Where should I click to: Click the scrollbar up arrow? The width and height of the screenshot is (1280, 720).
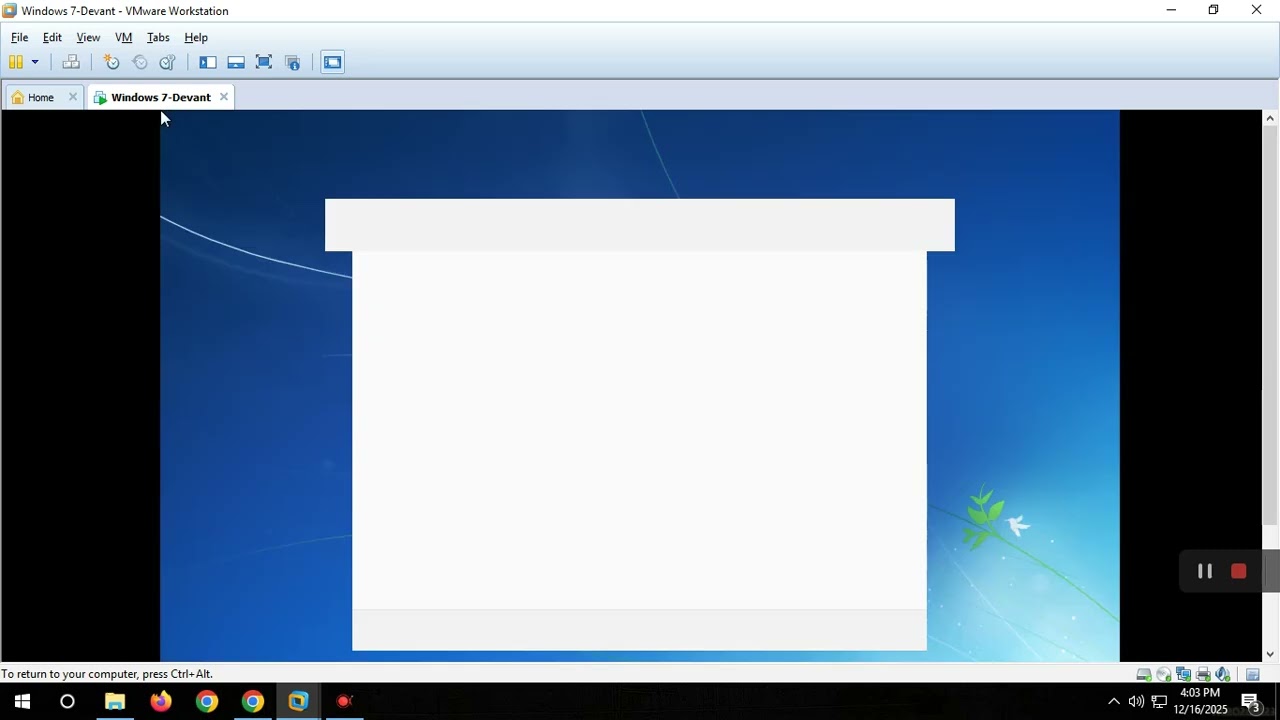click(1271, 118)
